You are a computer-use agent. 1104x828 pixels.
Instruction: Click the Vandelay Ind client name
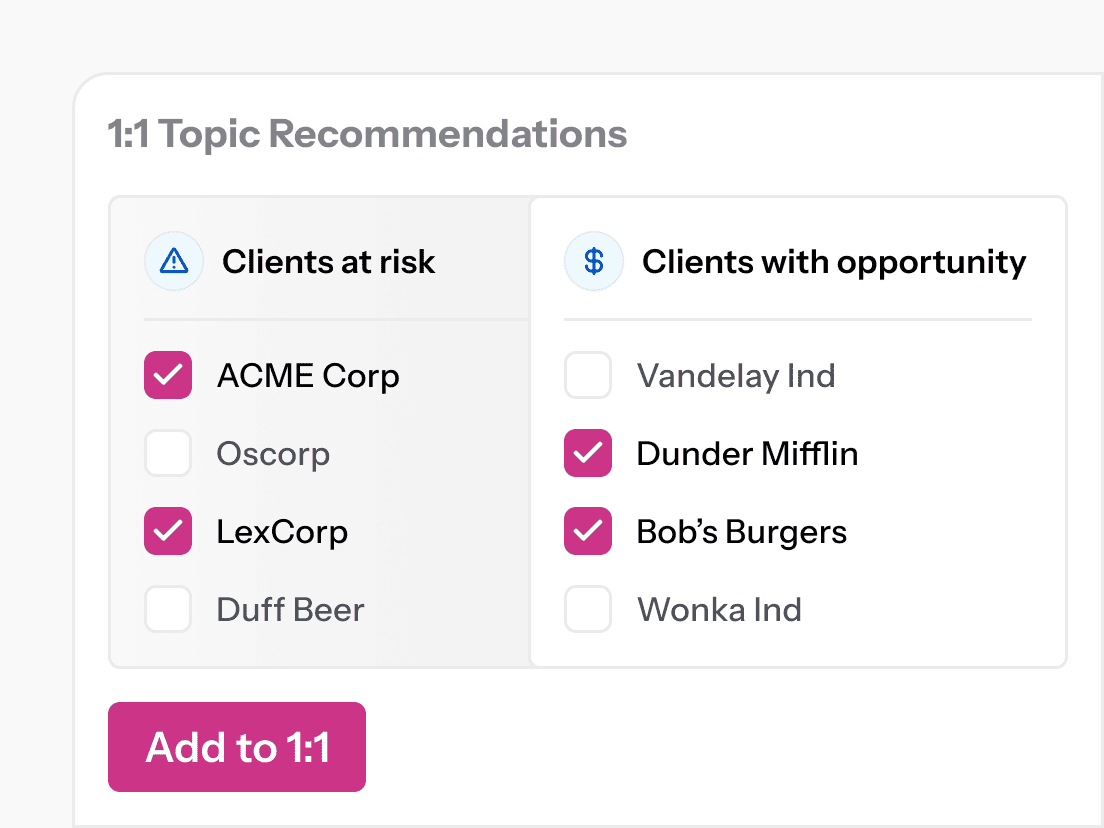click(736, 376)
